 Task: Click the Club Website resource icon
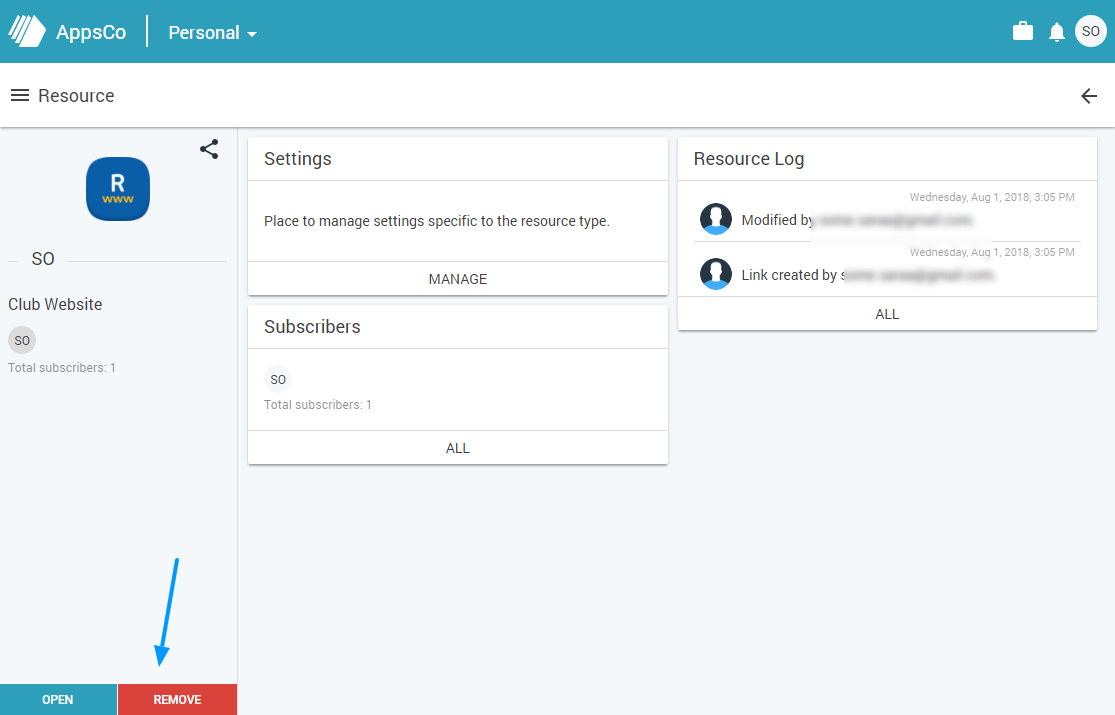click(118, 189)
